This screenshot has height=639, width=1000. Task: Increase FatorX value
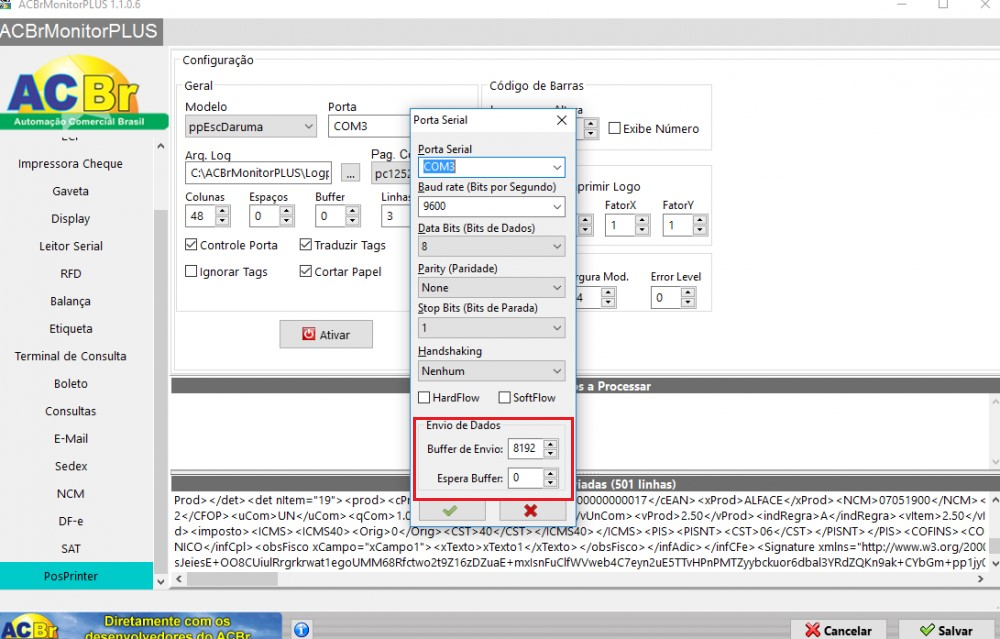(642, 220)
